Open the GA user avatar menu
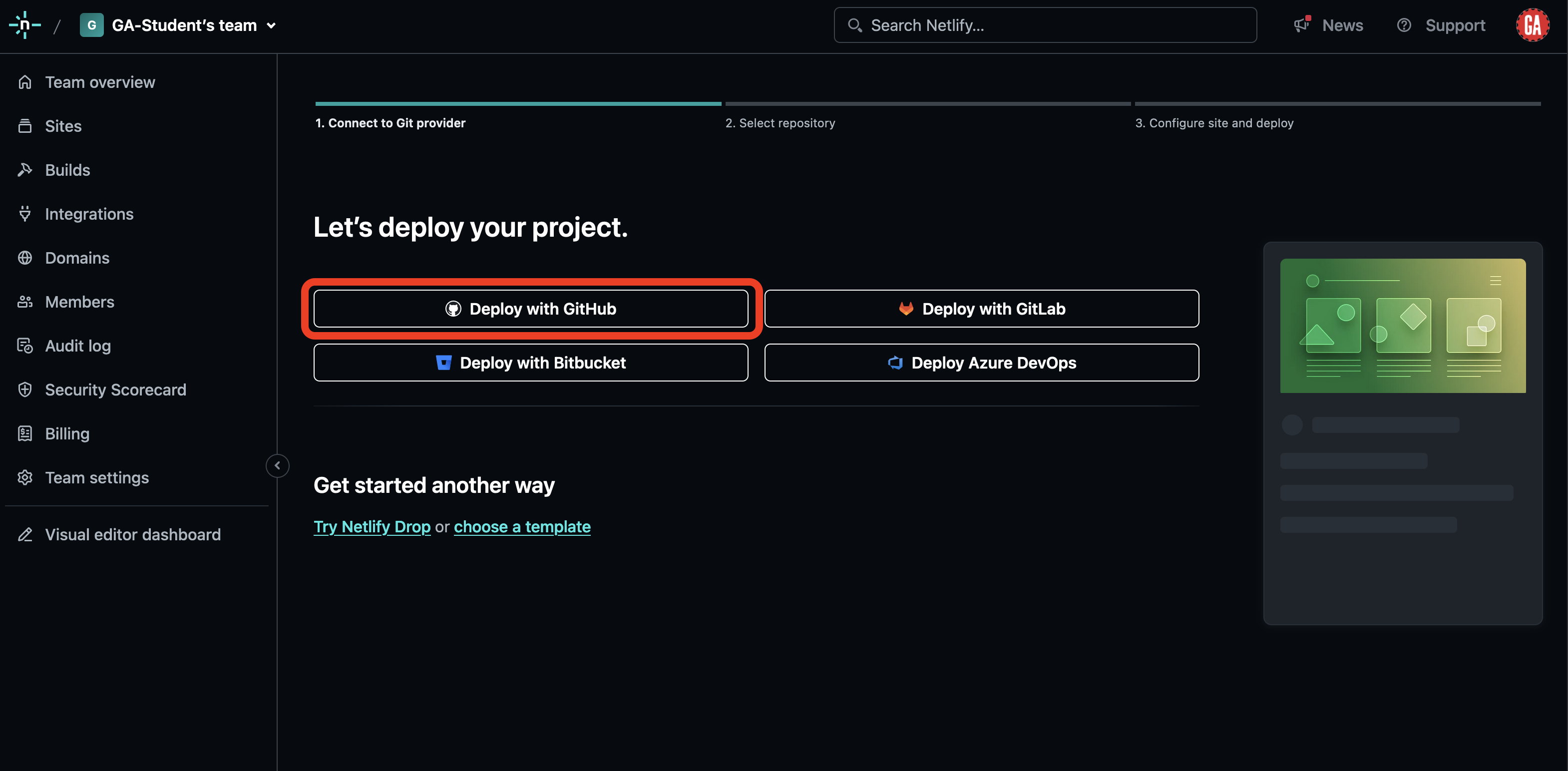 tap(1532, 25)
